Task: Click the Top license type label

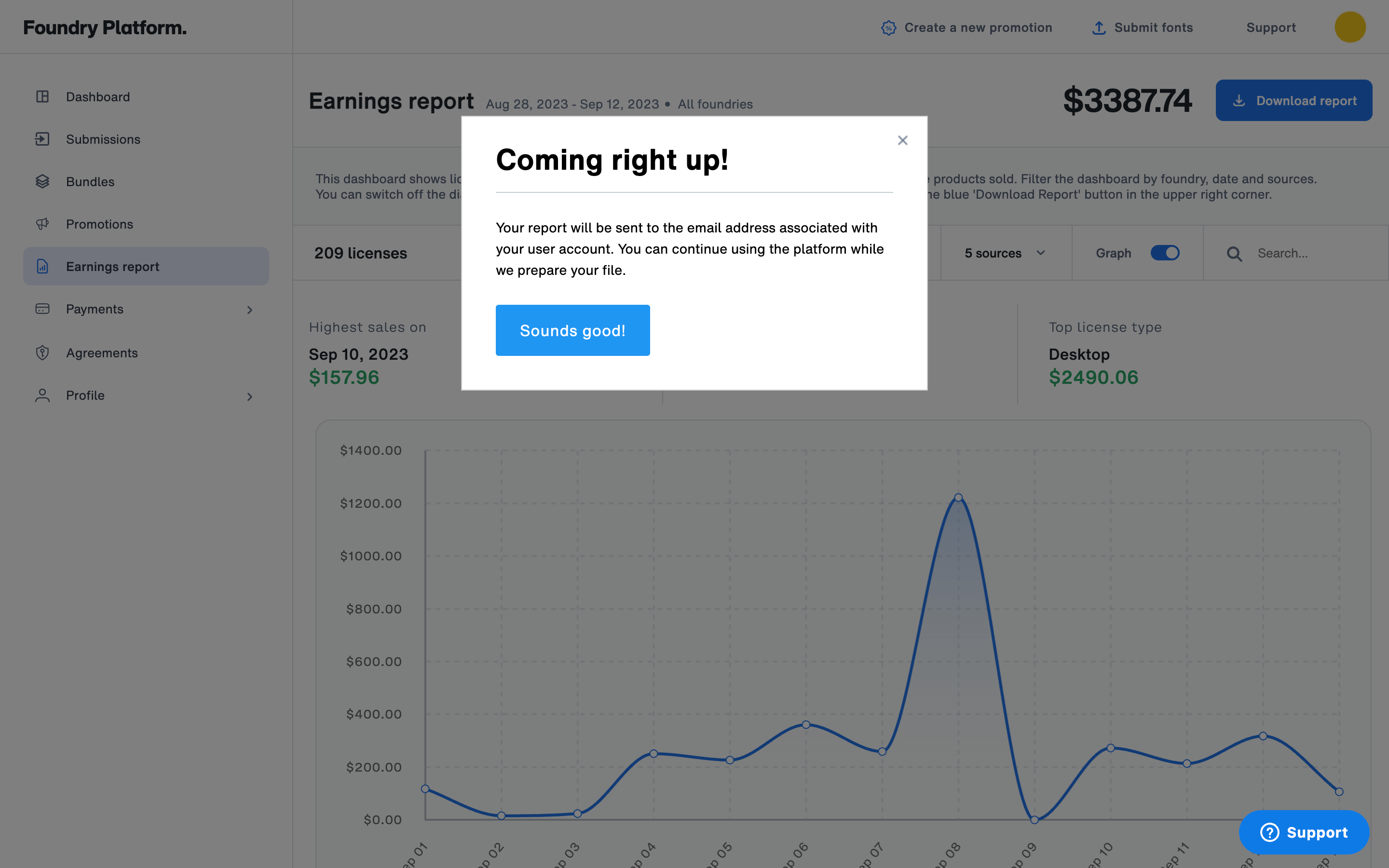Action: click(x=1105, y=327)
